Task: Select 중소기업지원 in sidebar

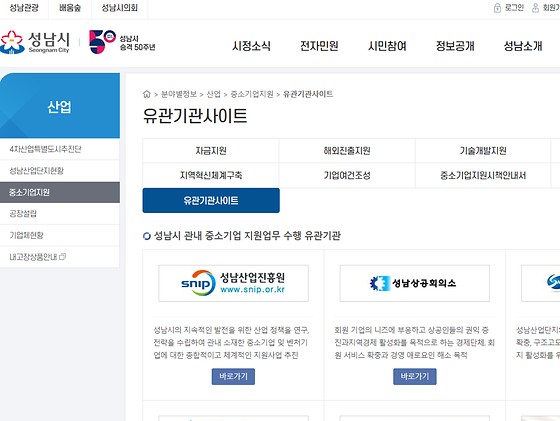Action: pyautogui.click(x=60, y=192)
